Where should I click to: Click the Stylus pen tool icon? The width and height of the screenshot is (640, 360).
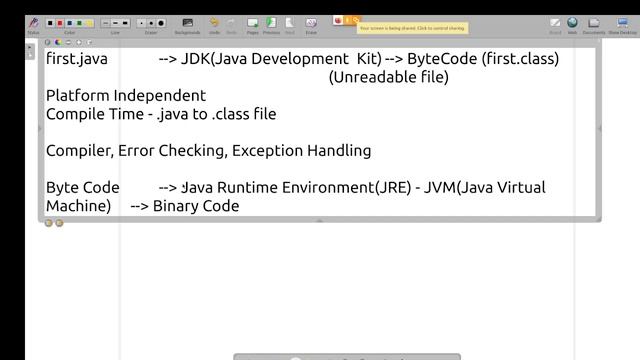point(33,23)
